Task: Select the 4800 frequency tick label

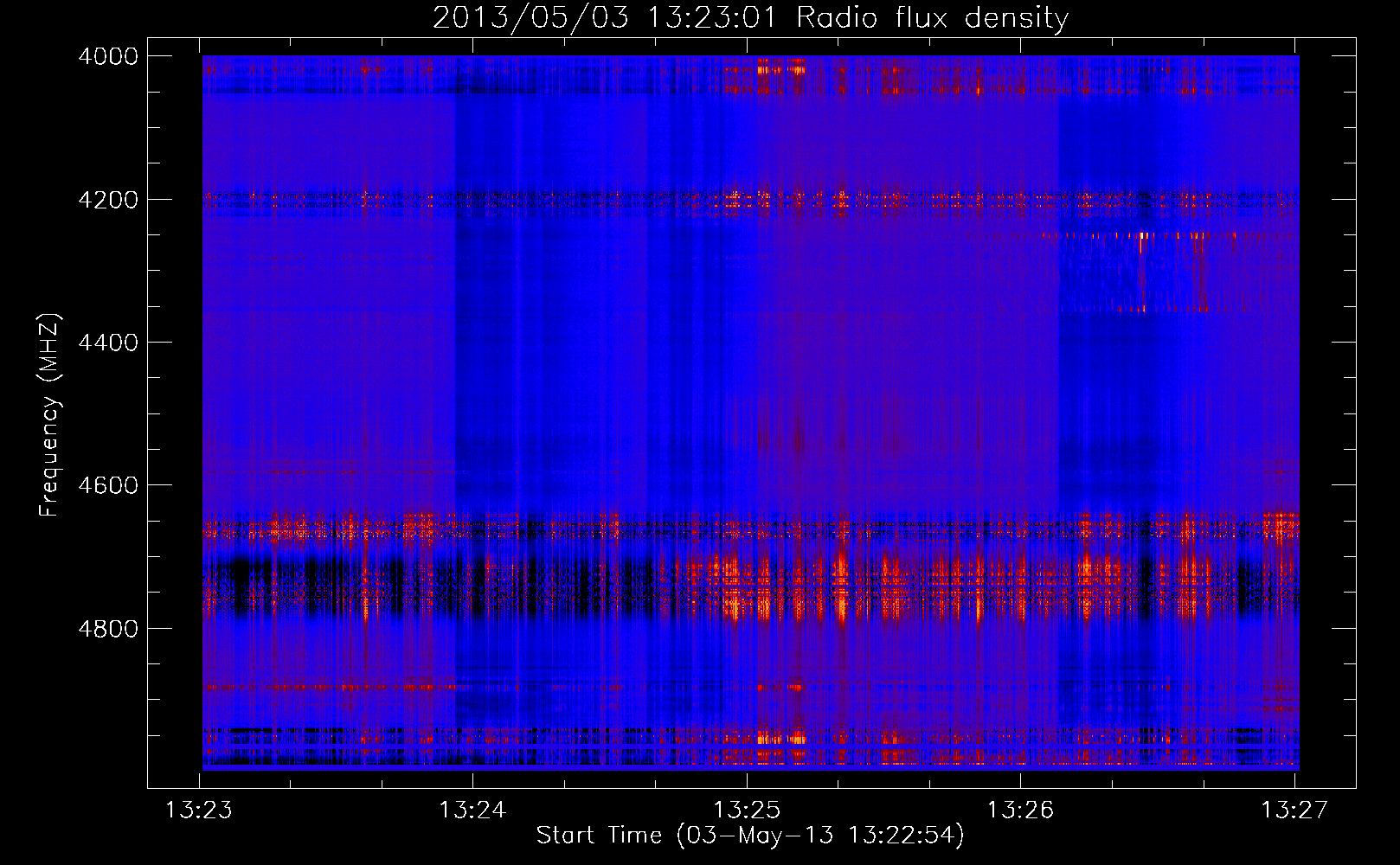Action: [x=108, y=629]
